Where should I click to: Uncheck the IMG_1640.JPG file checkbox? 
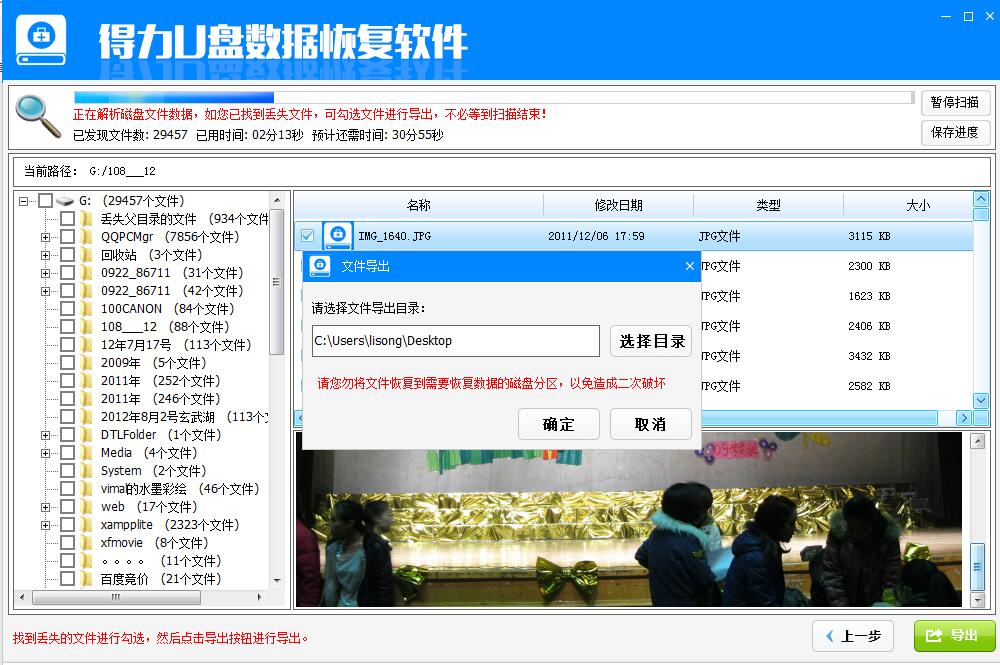(306, 235)
